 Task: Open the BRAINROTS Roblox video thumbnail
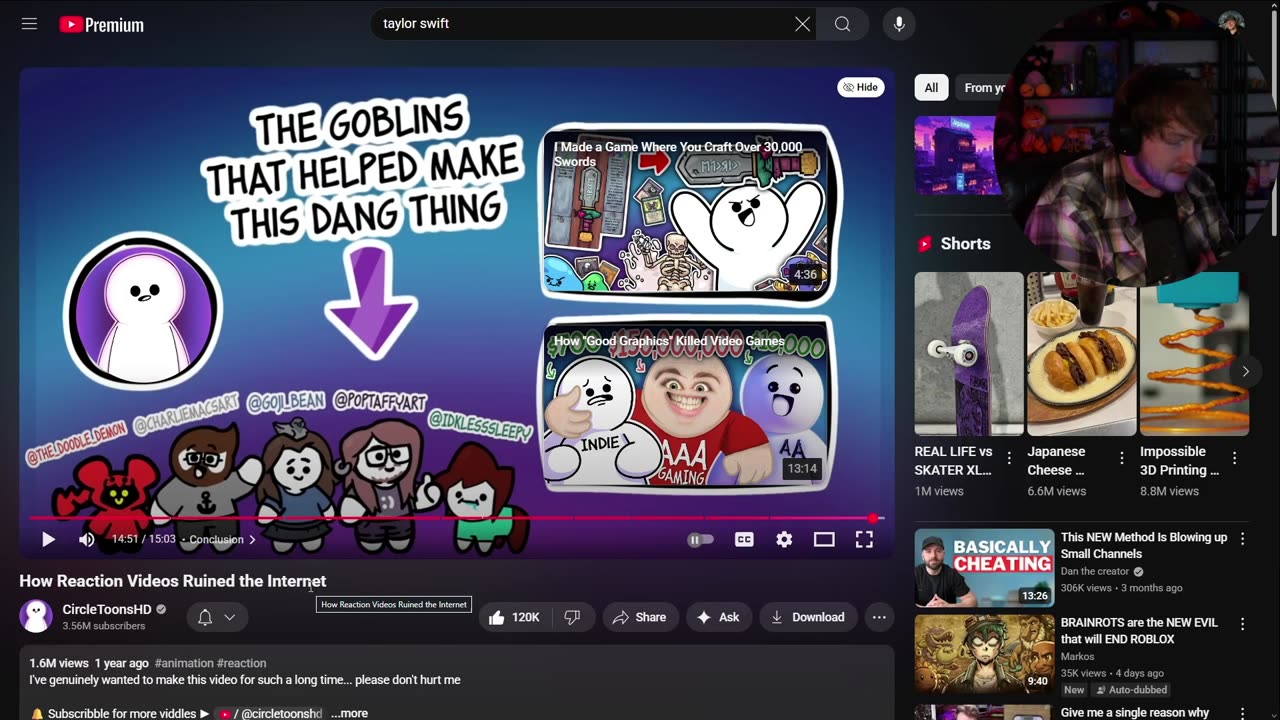[x=984, y=653]
